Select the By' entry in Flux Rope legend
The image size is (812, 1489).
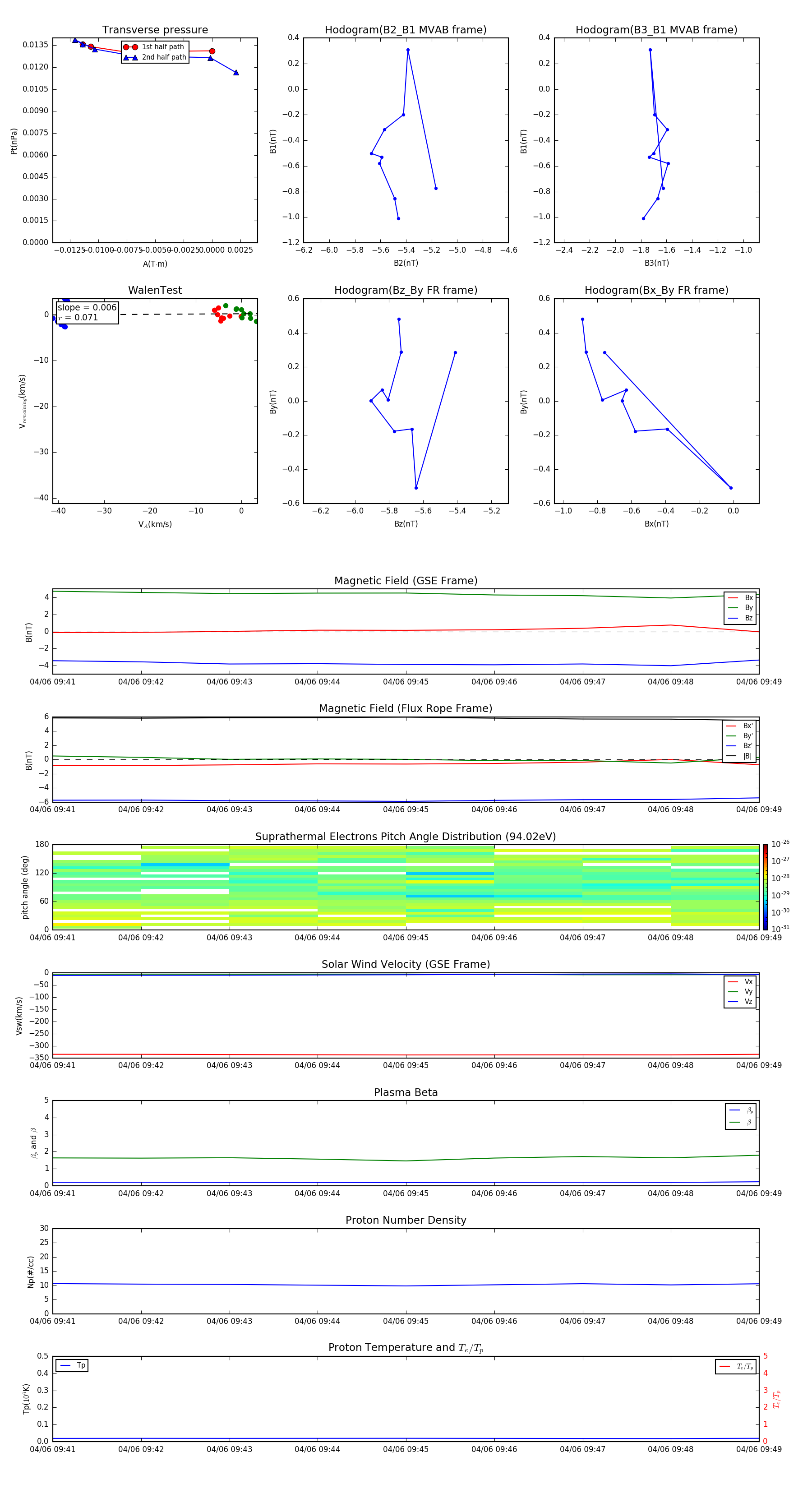(739, 736)
